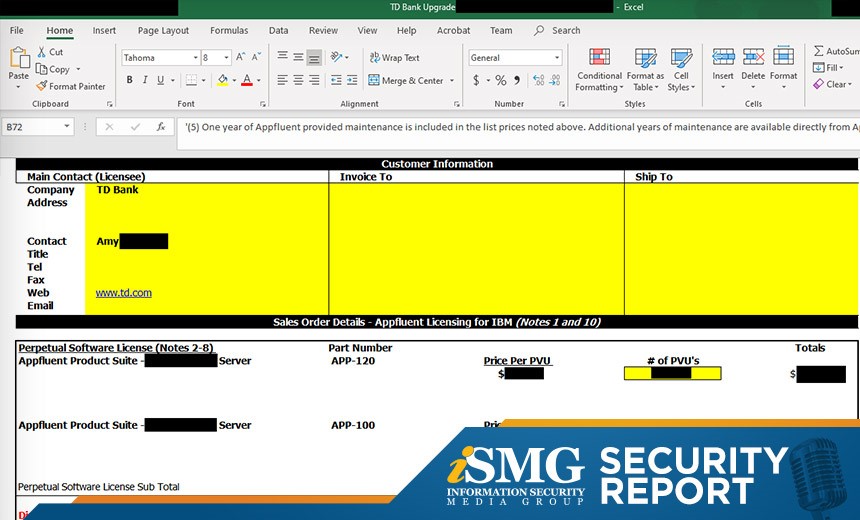Switch to the Insert tab
The height and width of the screenshot is (520, 860).
pos(104,31)
